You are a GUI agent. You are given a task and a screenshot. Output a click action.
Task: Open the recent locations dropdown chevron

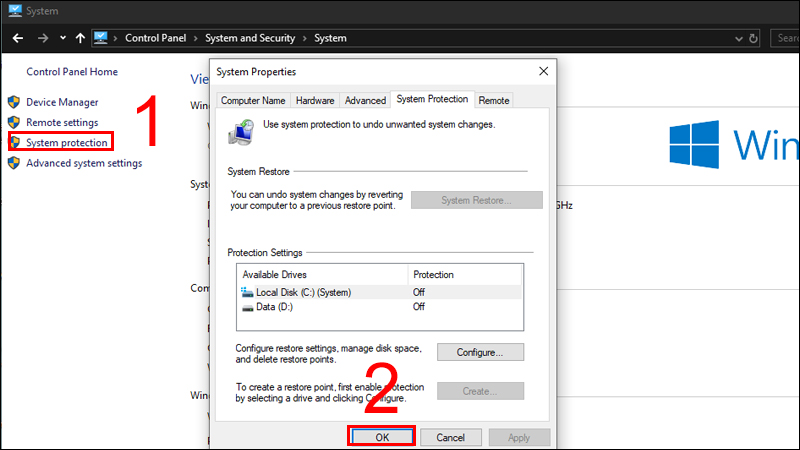(63, 39)
